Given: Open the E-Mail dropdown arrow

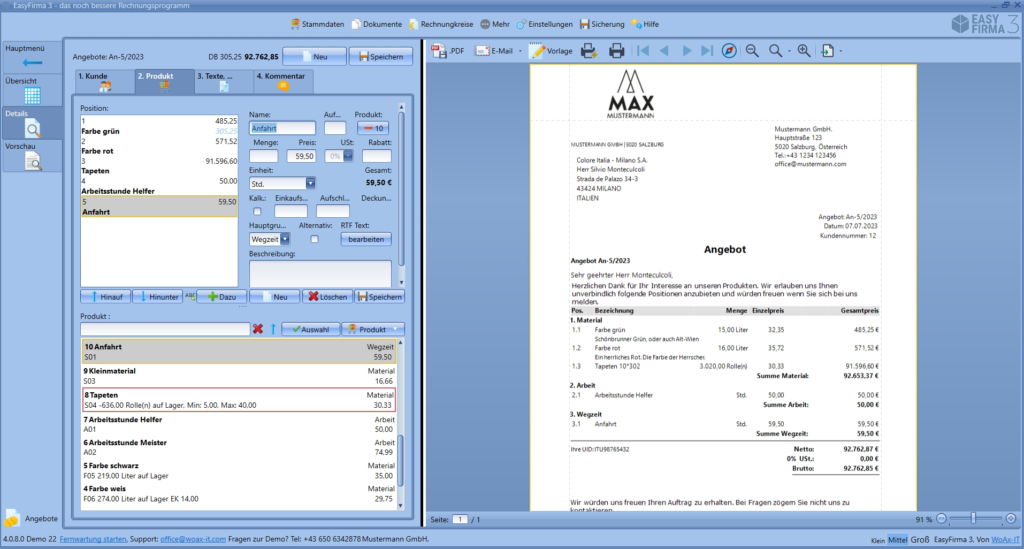Looking at the screenshot, I should [x=520, y=50].
